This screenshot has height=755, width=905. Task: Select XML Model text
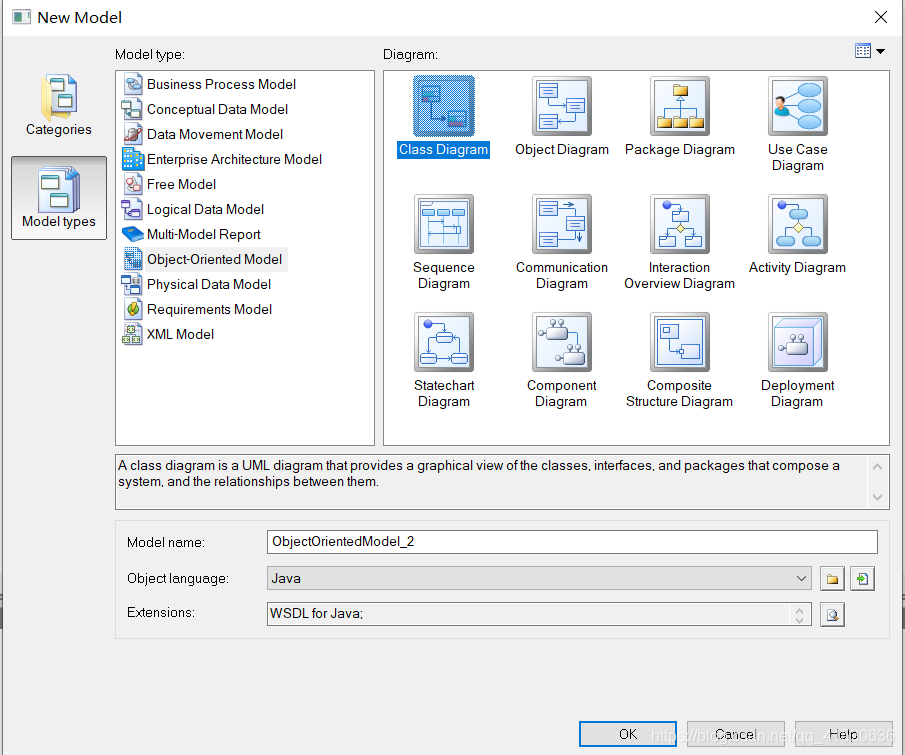tap(180, 334)
